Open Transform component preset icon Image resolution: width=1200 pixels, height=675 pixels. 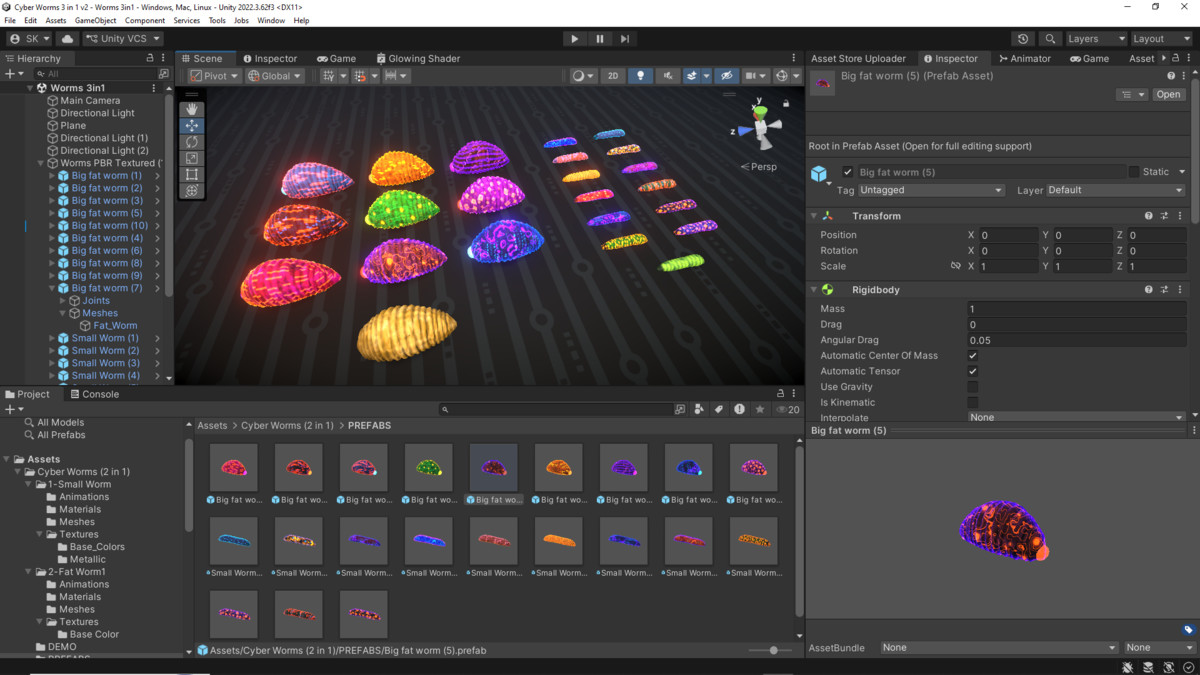click(1164, 216)
